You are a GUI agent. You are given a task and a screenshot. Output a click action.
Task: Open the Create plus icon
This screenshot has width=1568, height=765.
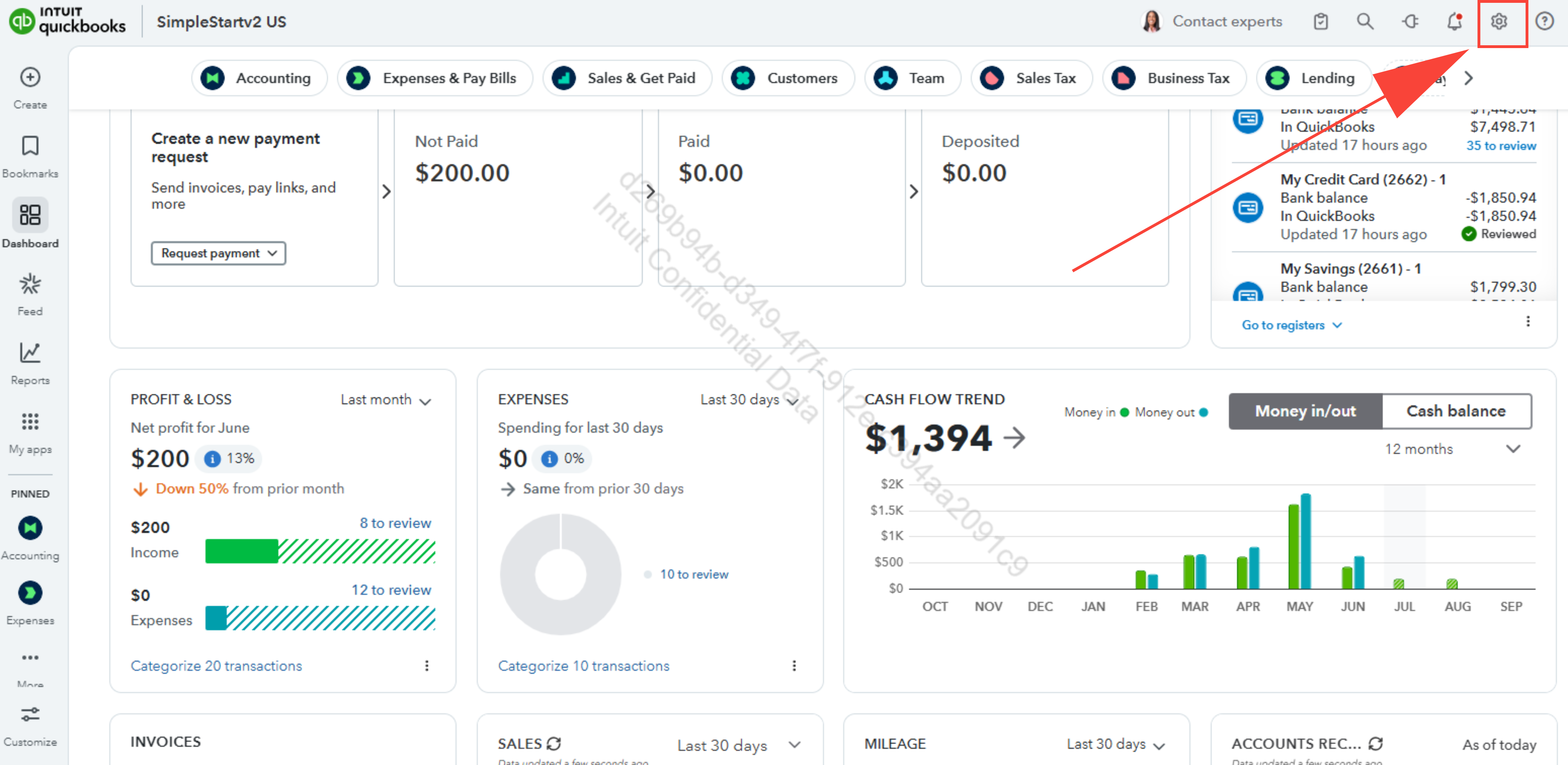[x=30, y=77]
